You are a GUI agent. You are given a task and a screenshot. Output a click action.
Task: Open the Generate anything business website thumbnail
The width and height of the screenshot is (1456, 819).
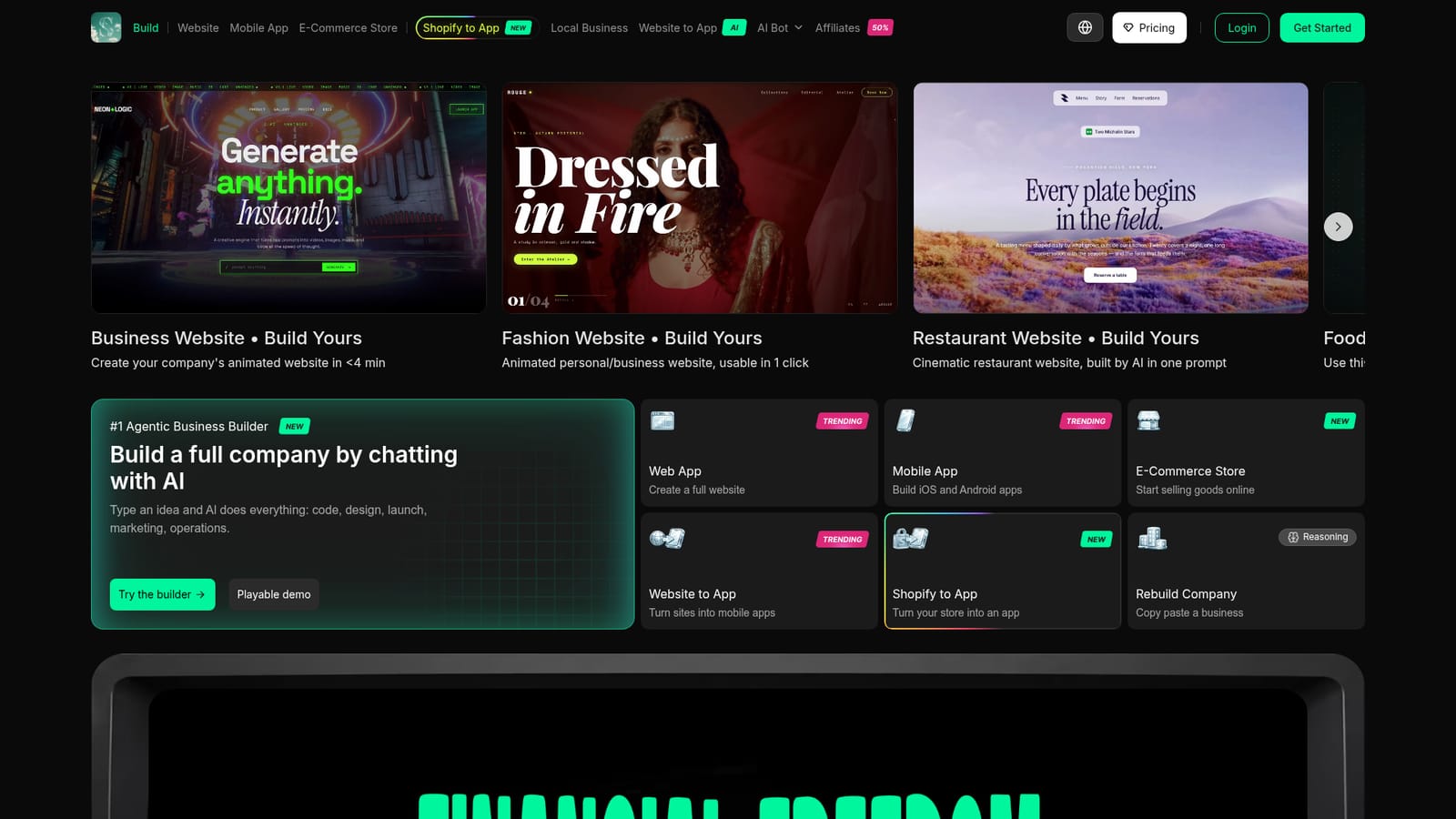288,197
